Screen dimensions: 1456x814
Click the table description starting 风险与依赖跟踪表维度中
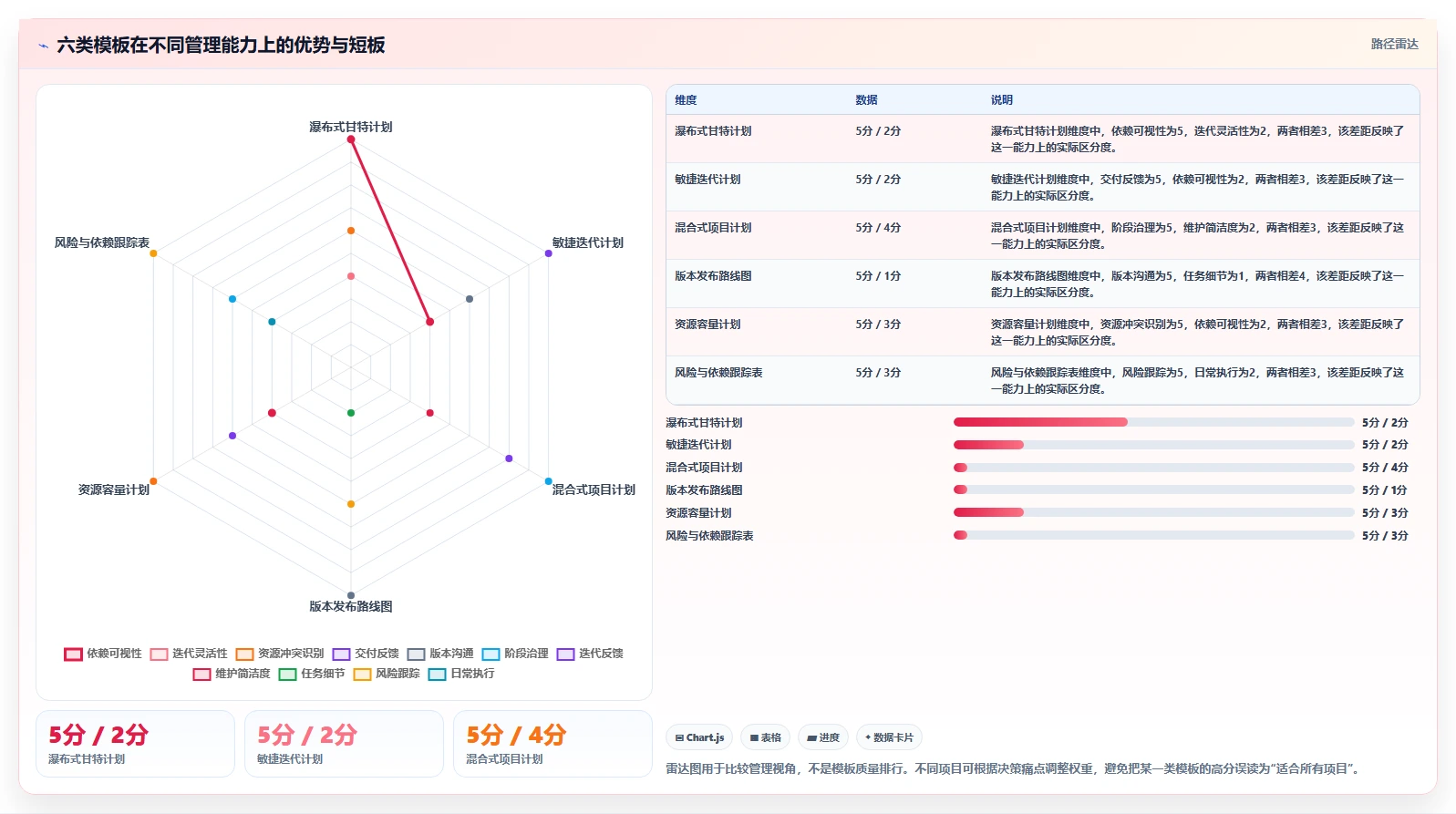(x=1197, y=381)
